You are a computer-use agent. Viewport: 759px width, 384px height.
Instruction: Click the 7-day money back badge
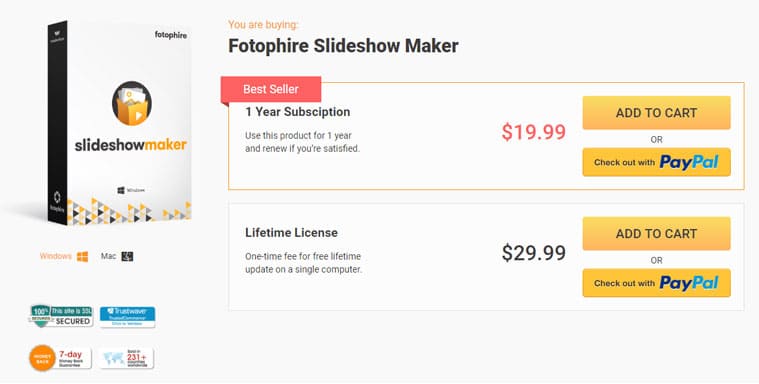[61, 358]
